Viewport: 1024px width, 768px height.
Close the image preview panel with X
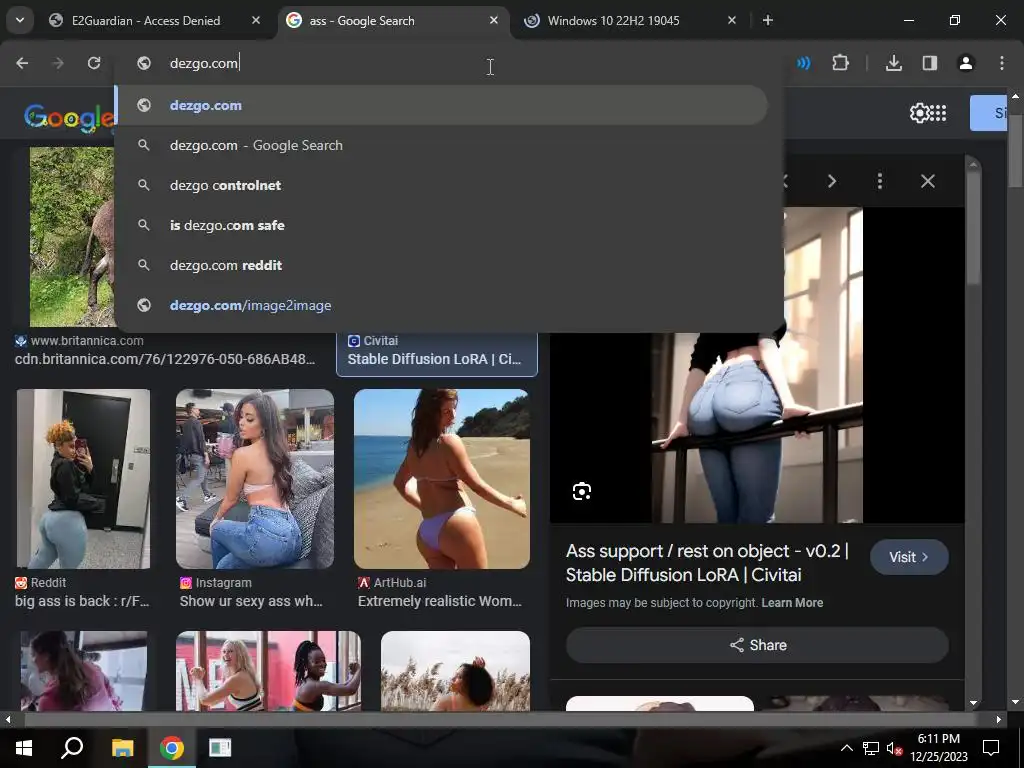927,181
